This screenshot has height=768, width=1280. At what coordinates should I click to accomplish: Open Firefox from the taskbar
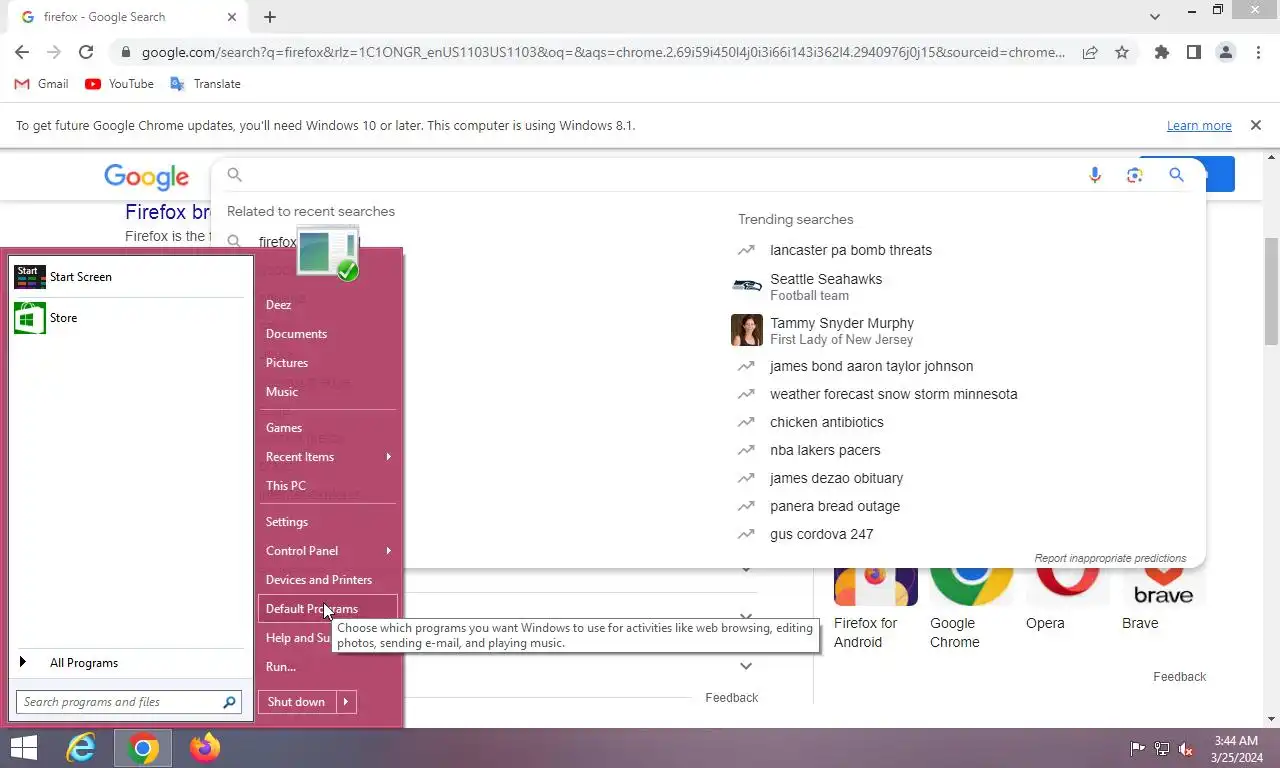205,748
